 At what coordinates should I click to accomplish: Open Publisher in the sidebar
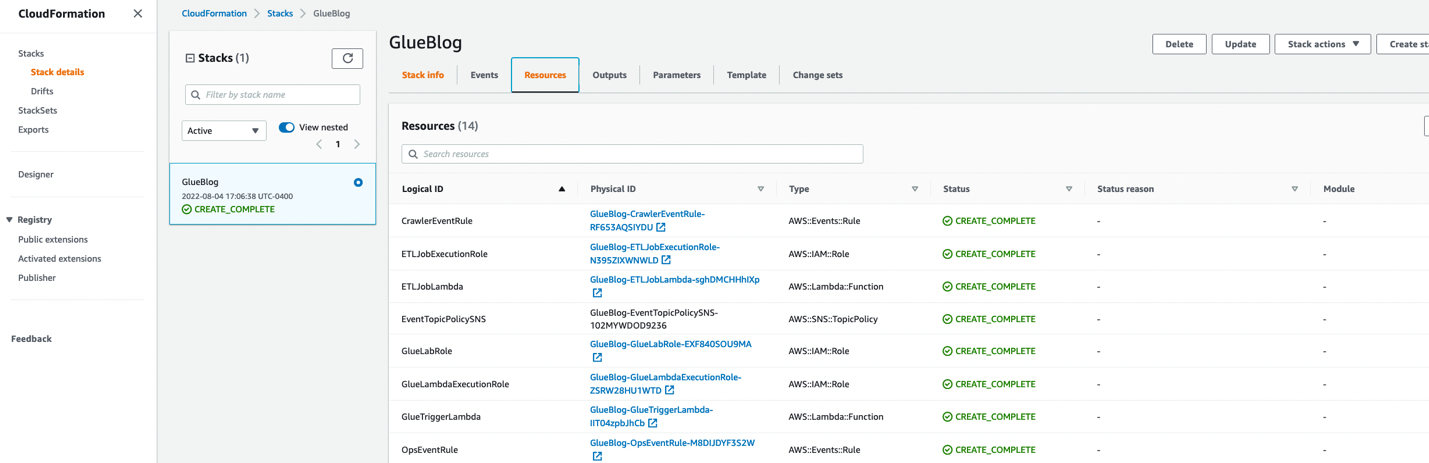(37, 278)
